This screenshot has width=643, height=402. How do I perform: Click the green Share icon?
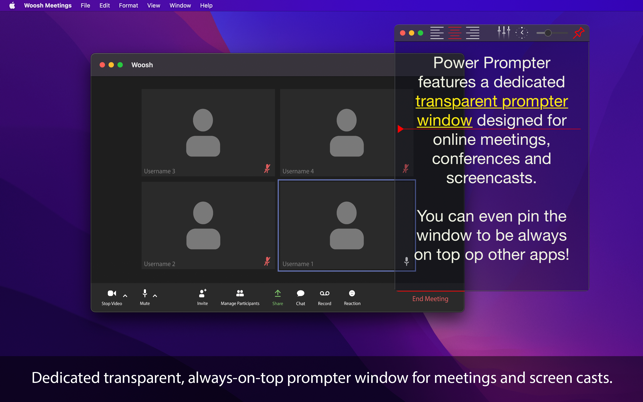coord(278,293)
